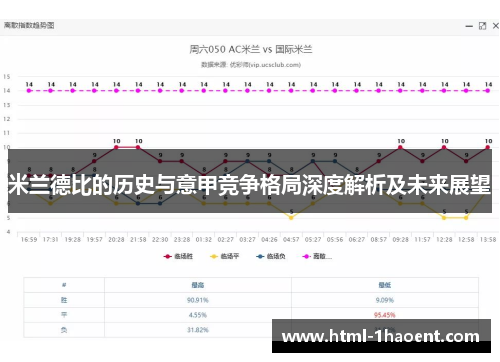This screenshot has width=500, height=362.
Task: Maximize the trend chart window
Action: click(482, 26)
